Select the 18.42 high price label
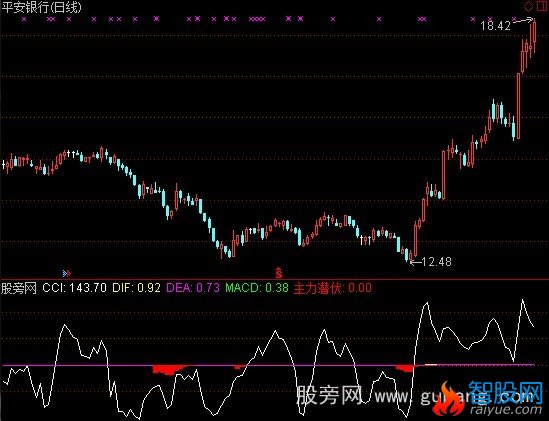 pos(495,26)
